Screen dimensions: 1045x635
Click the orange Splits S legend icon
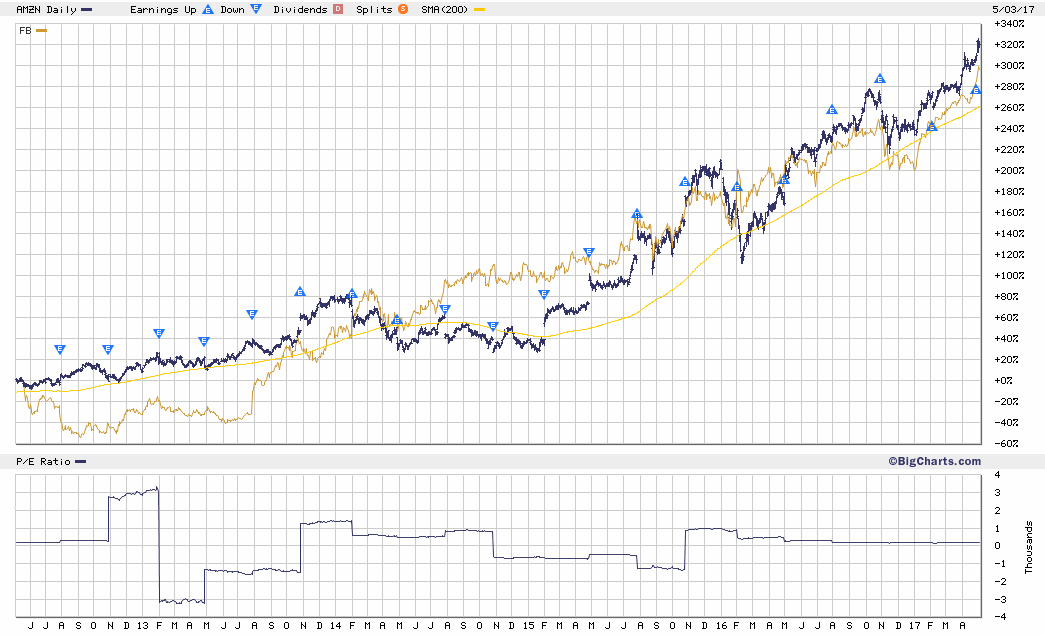[403, 9]
